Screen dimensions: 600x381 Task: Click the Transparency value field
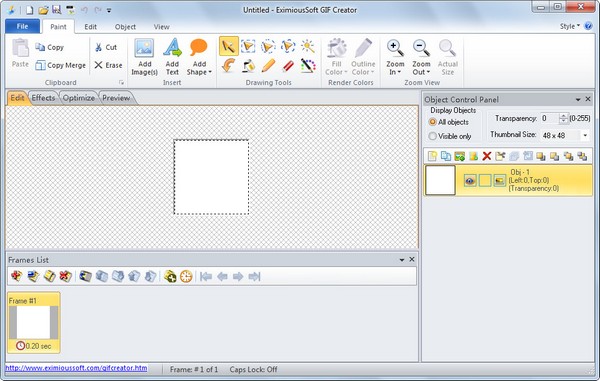(549, 118)
